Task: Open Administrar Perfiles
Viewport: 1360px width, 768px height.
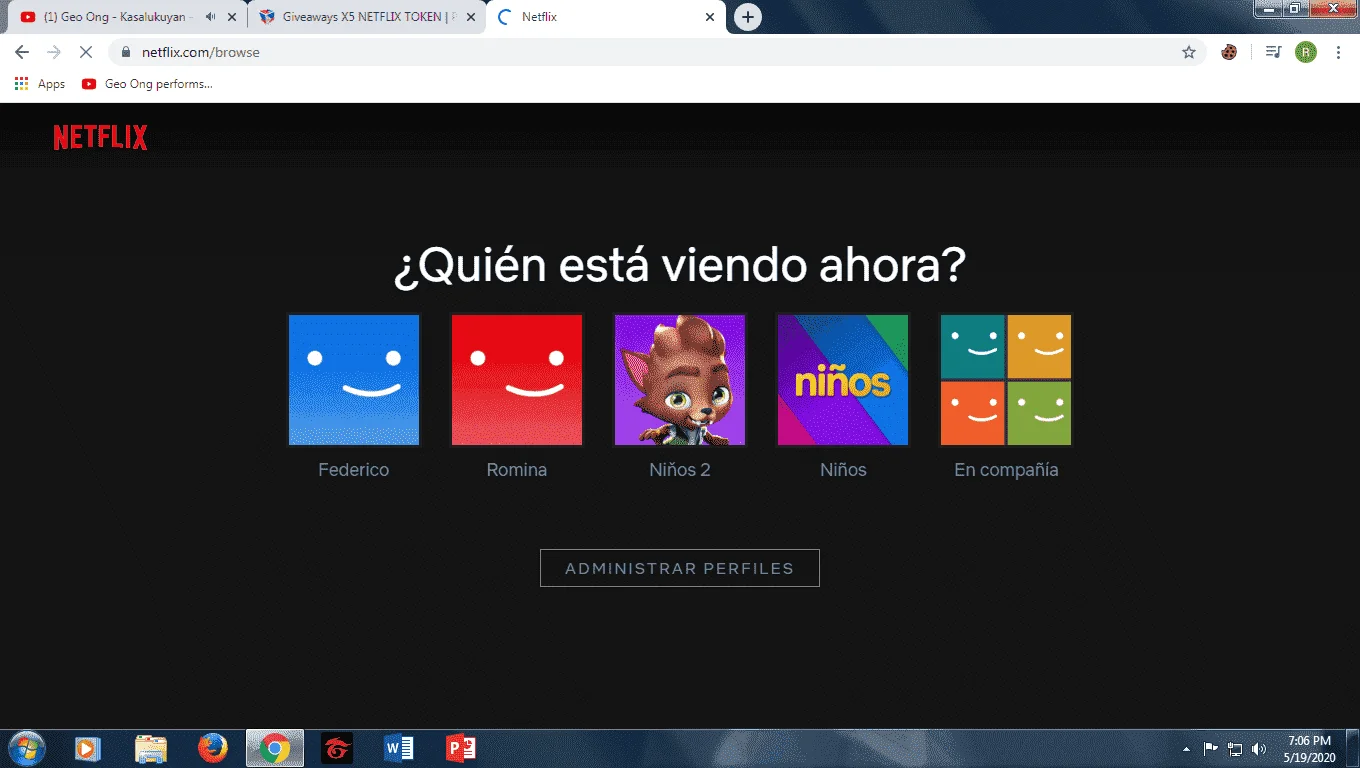Action: coord(680,568)
